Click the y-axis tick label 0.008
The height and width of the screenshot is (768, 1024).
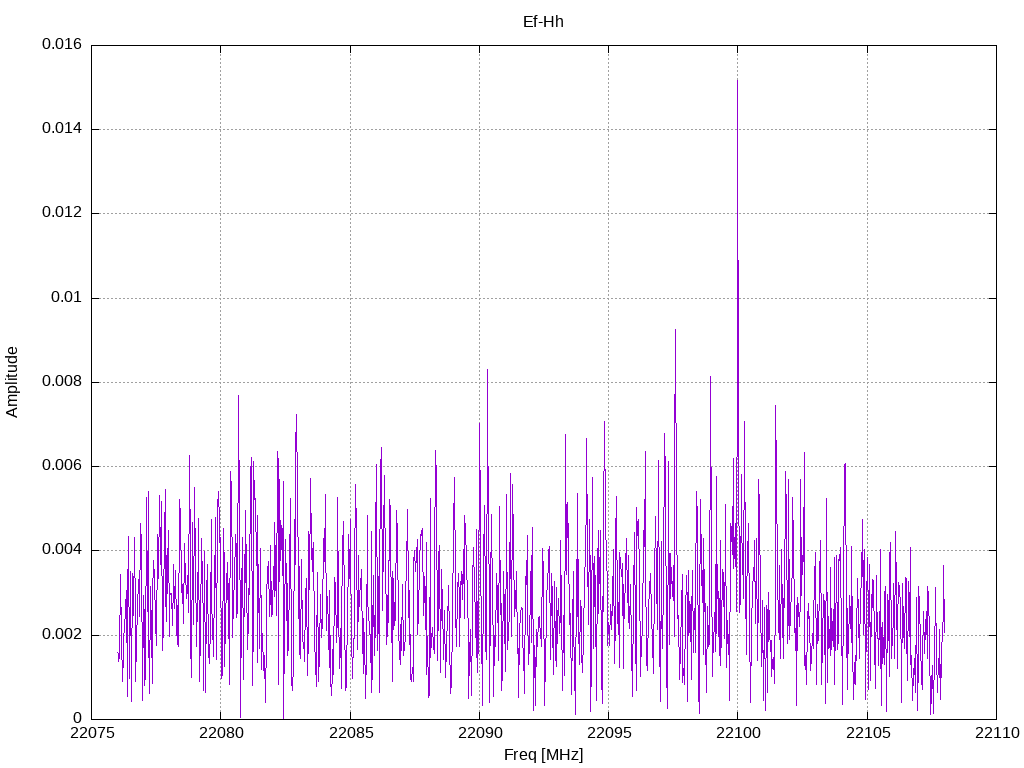point(61,382)
